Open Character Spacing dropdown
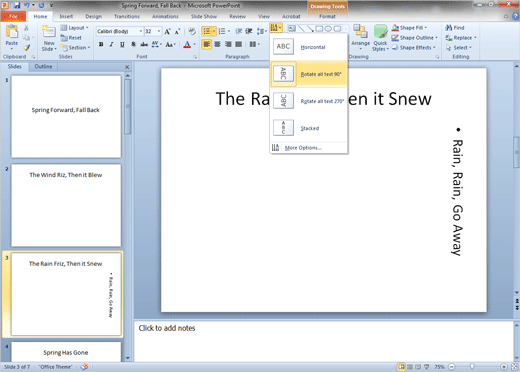Image resolution: width=520 pixels, height=372 pixels. click(156, 44)
